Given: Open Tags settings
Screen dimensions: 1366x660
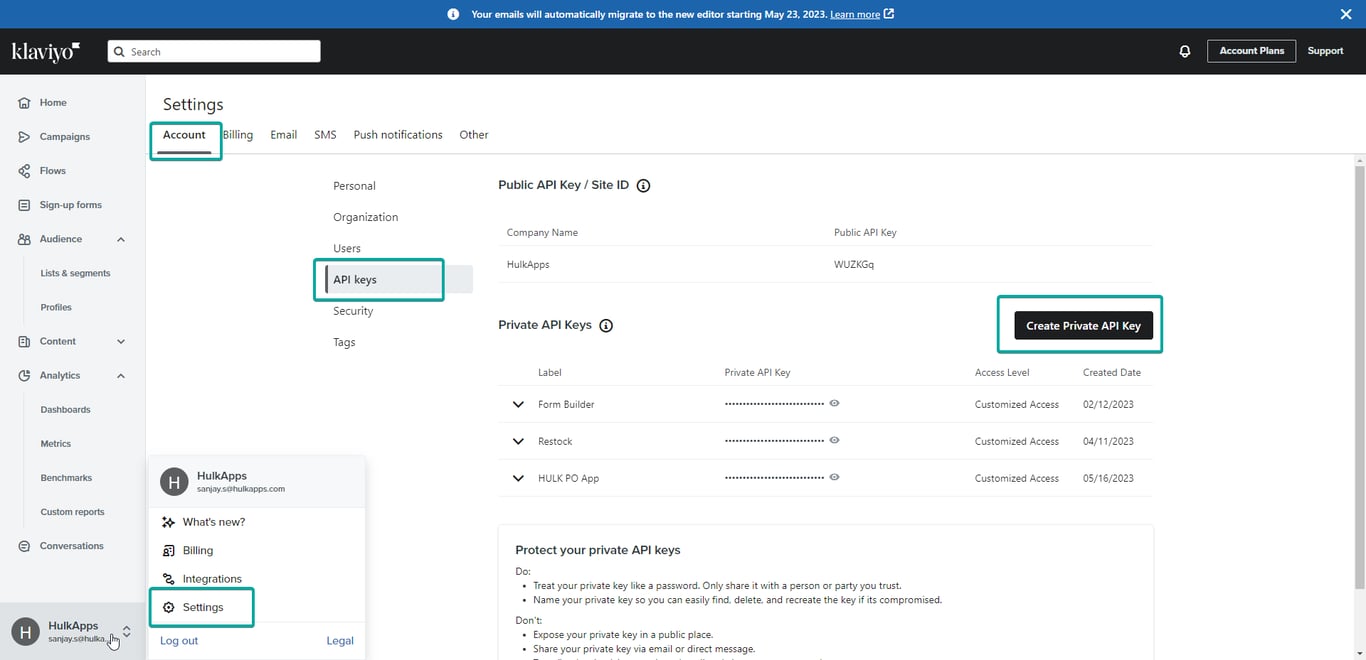Looking at the screenshot, I should (344, 342).
